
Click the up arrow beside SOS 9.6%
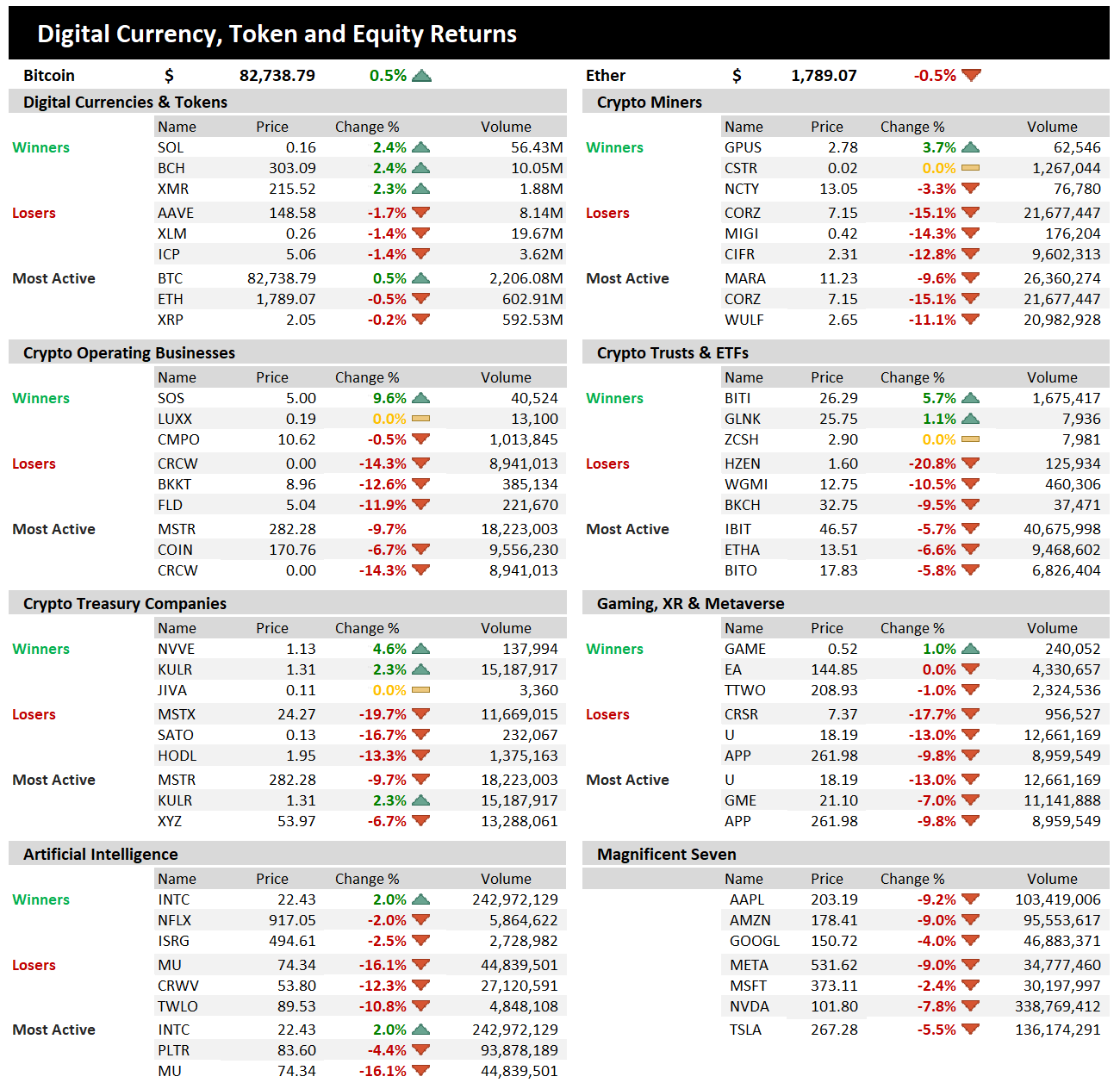click(420, 398)
